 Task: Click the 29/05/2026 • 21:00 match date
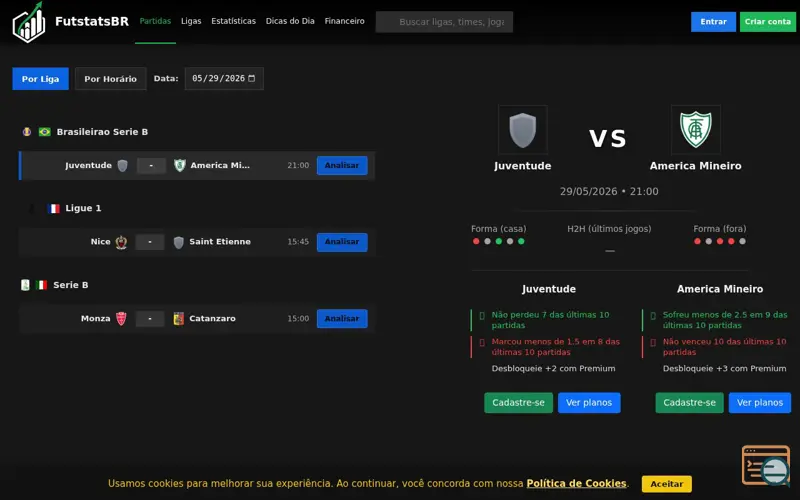[x=609, y=191]
